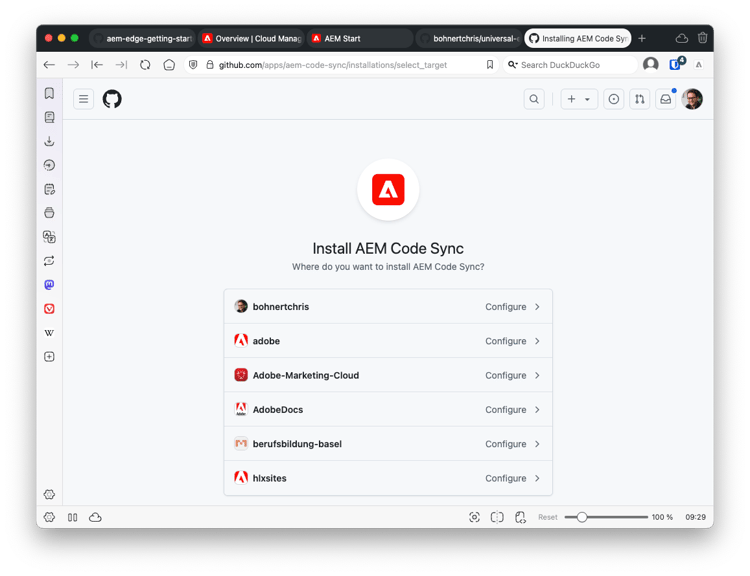Show site info via padlock icon
Viewport: 750px width, 576px height.
pos(210,65)
